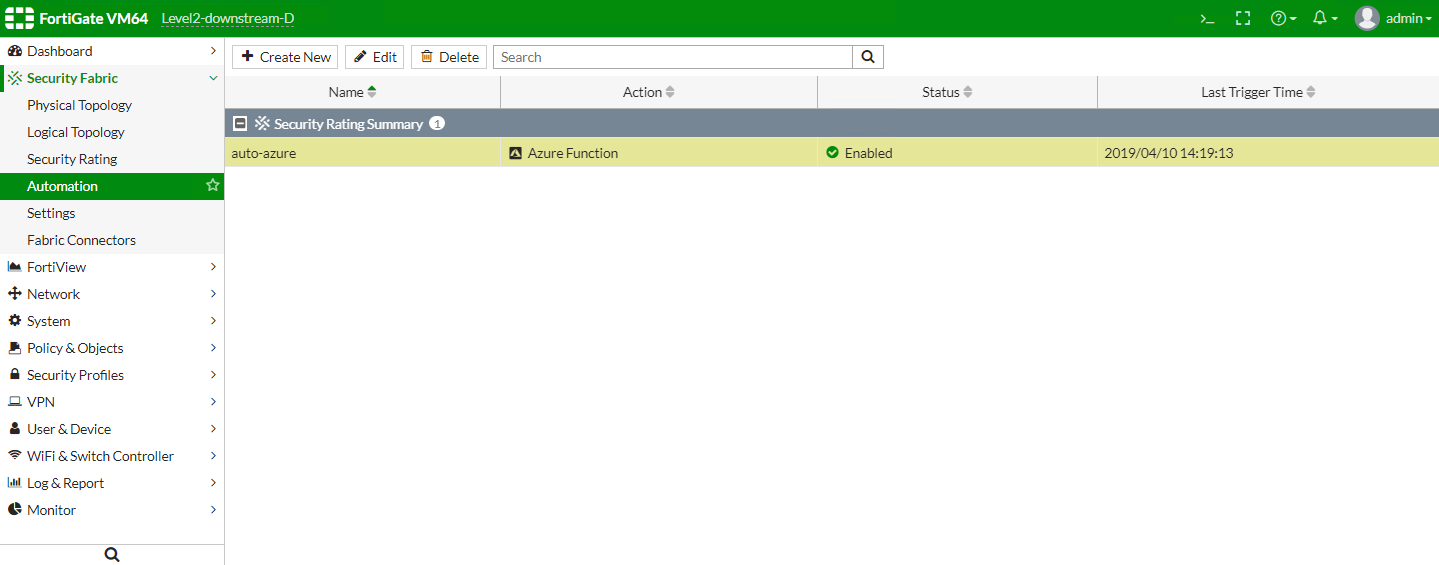The image size is (1439, 565).
Task: Sort by Status column sort arrows
Action: 968,92
